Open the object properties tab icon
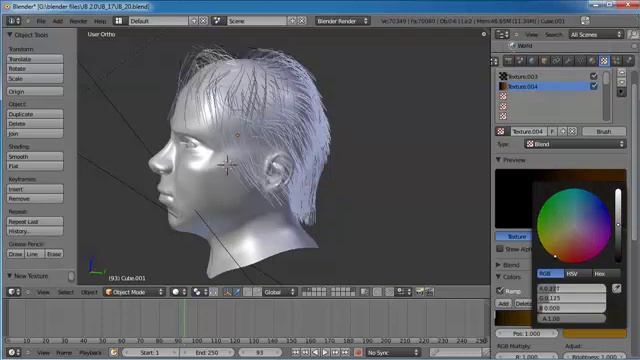This screenshot has height=360, width=640. coord(544,61)
